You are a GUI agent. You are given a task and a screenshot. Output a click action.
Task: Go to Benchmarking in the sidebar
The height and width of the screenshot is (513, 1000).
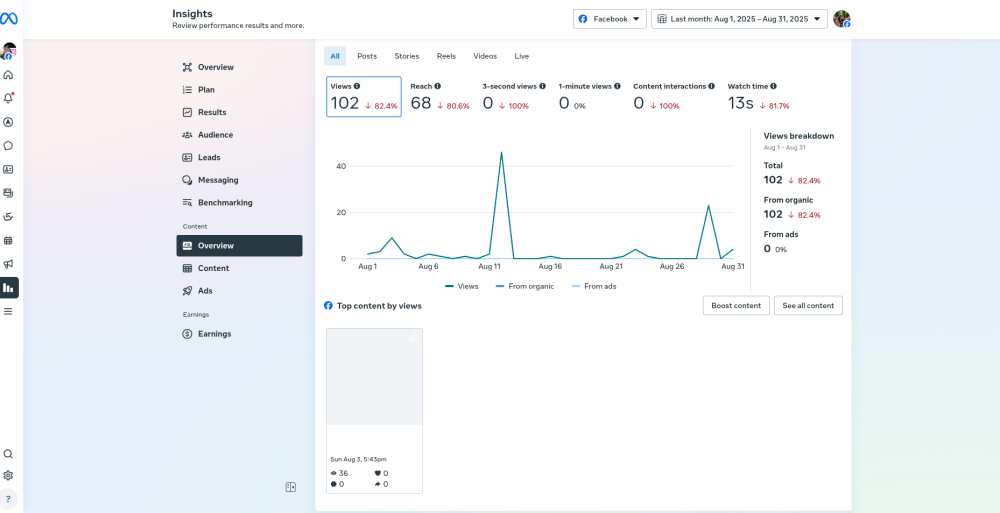(224, 203)
